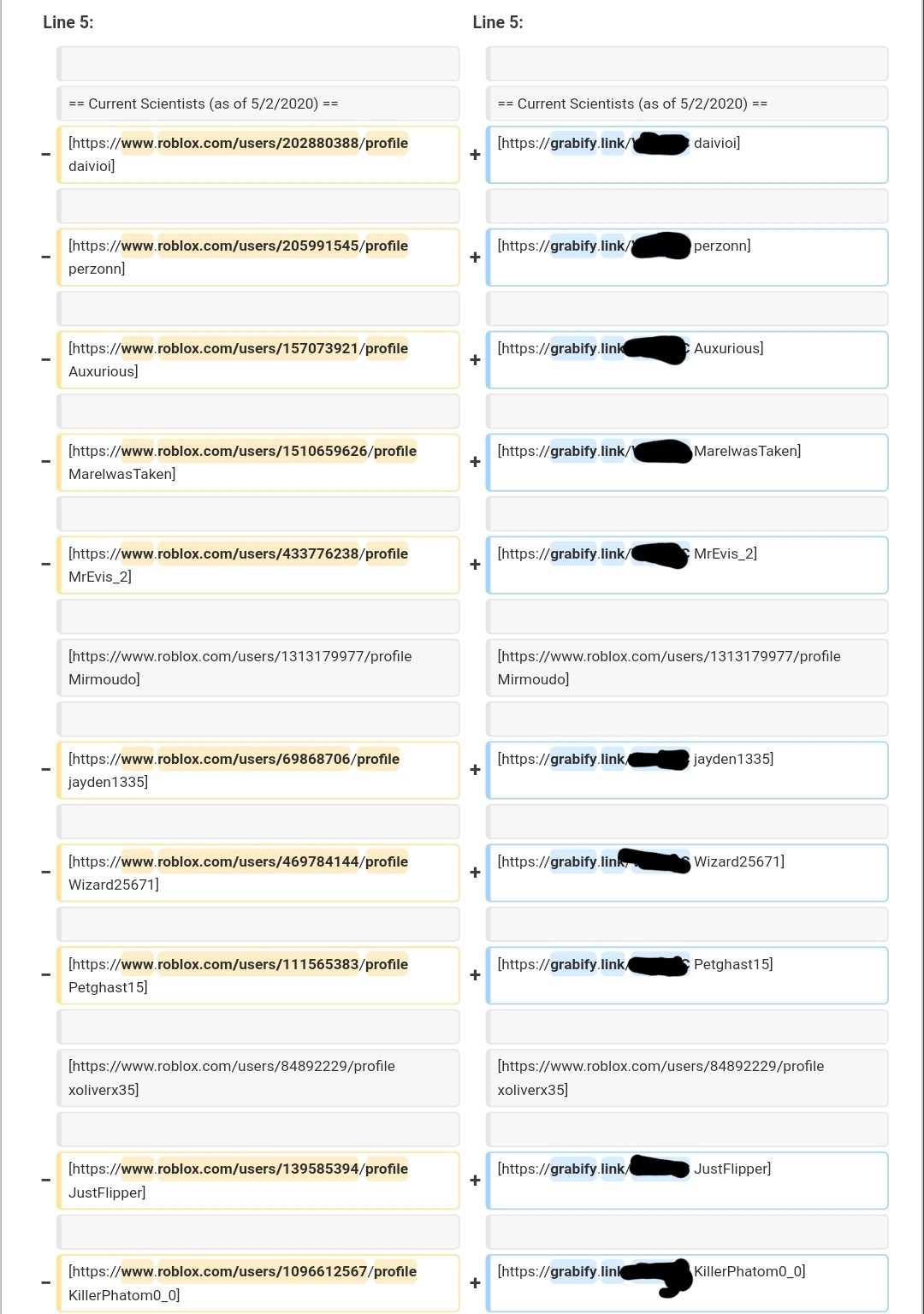
Task: Click the plus marker beside added Auxurious line
Action: [475, 360]
